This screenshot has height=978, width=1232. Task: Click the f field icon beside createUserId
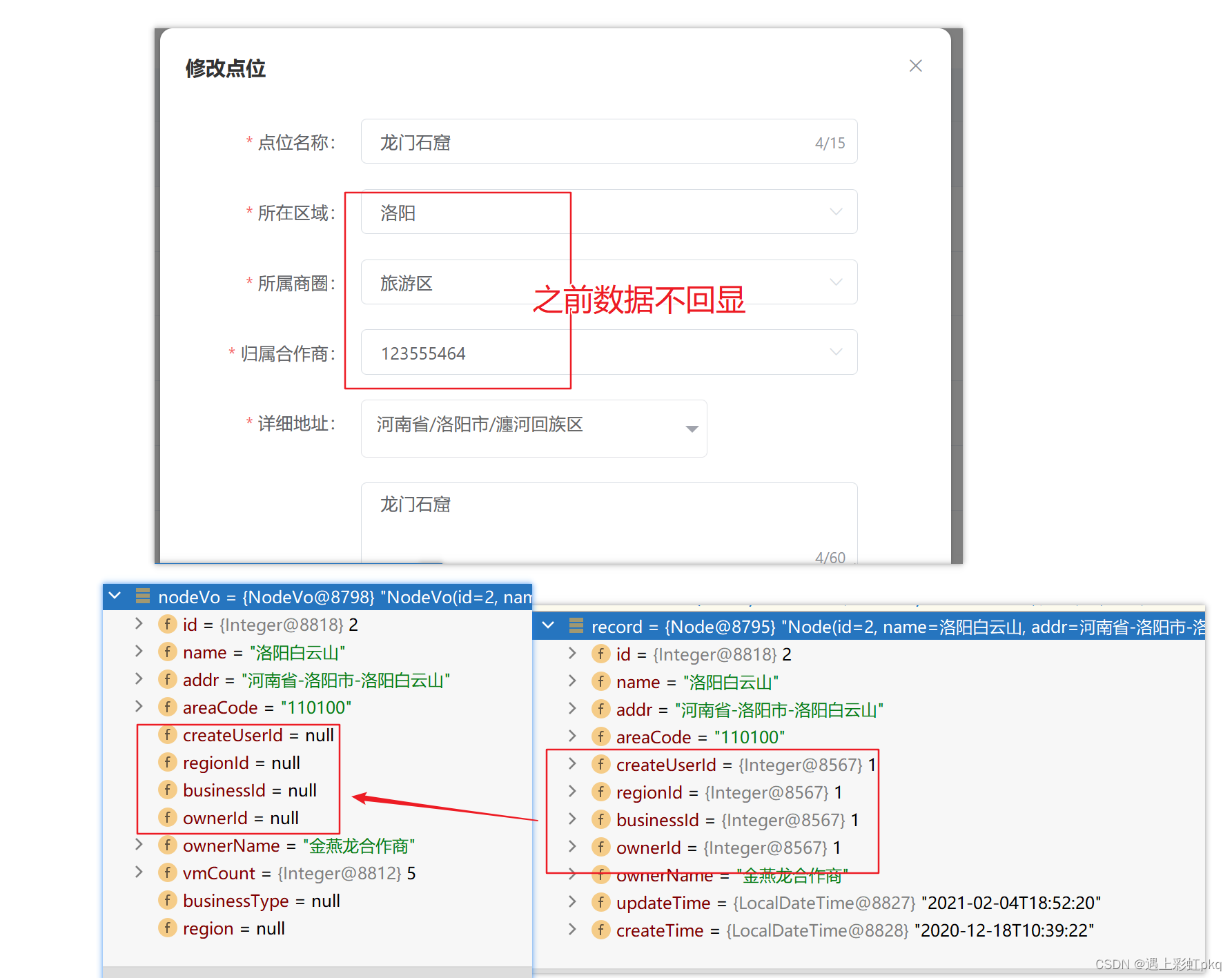click(168, 735)
